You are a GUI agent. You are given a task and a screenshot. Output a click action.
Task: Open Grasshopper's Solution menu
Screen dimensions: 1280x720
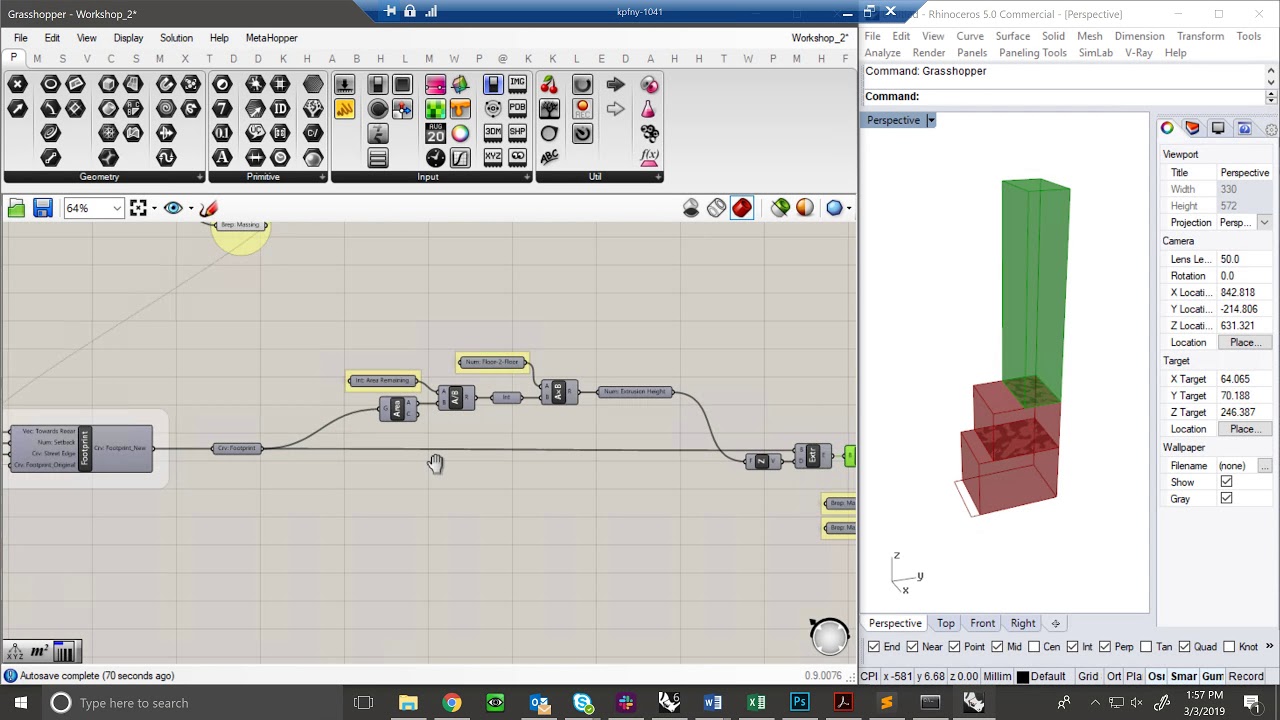pyautogui.click(x=176, y=38)
